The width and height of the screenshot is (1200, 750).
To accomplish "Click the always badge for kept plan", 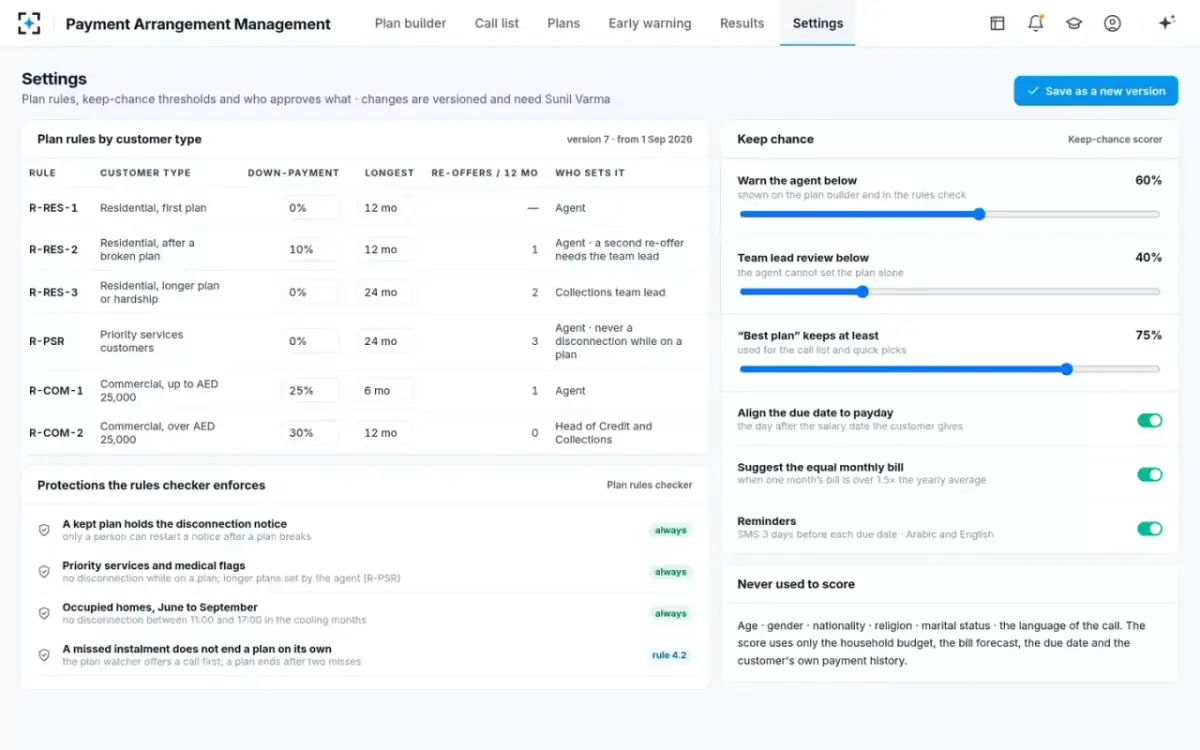I will 670,530.
